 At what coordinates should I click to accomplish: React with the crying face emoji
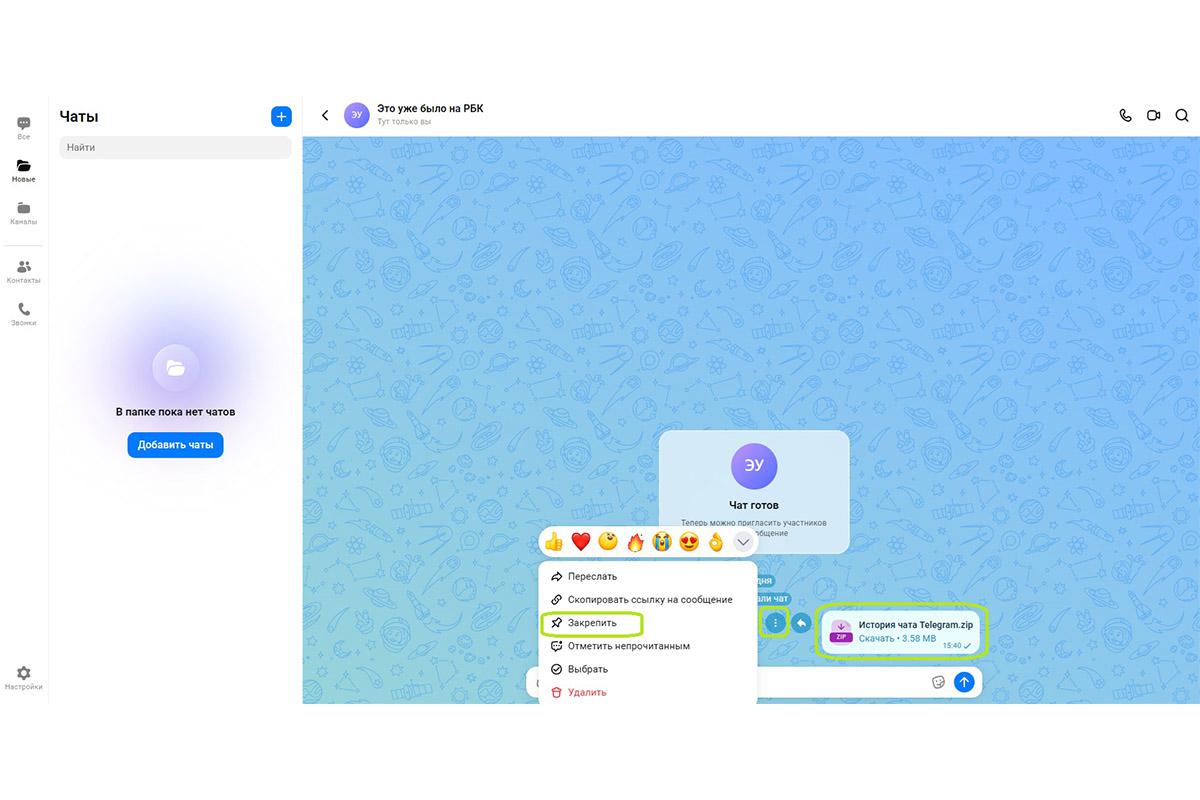(x=661, y=542)
